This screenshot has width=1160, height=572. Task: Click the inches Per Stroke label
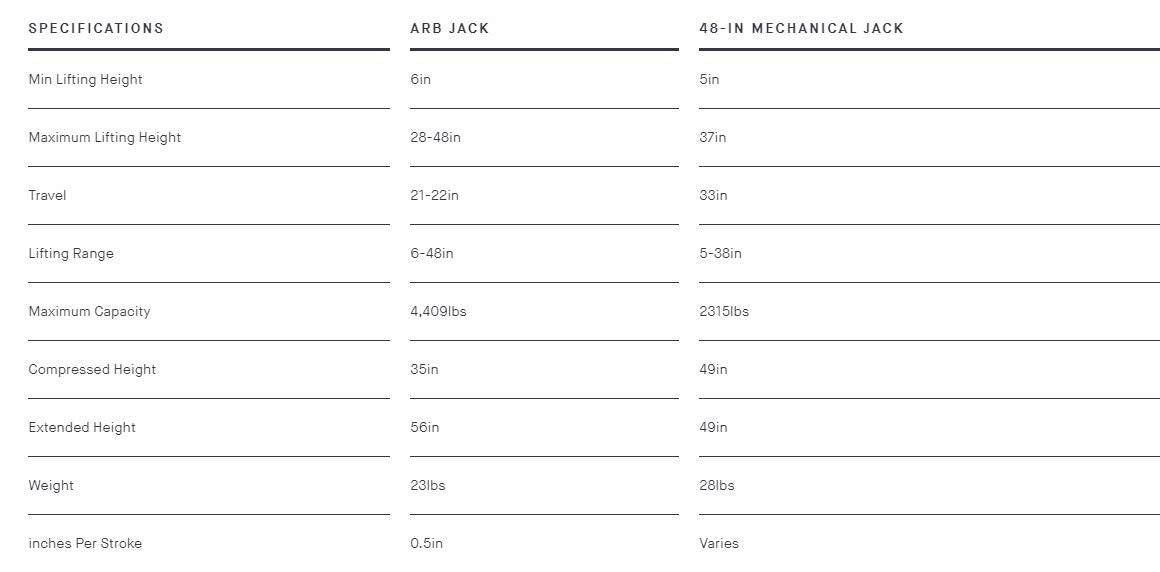[85, 543]
